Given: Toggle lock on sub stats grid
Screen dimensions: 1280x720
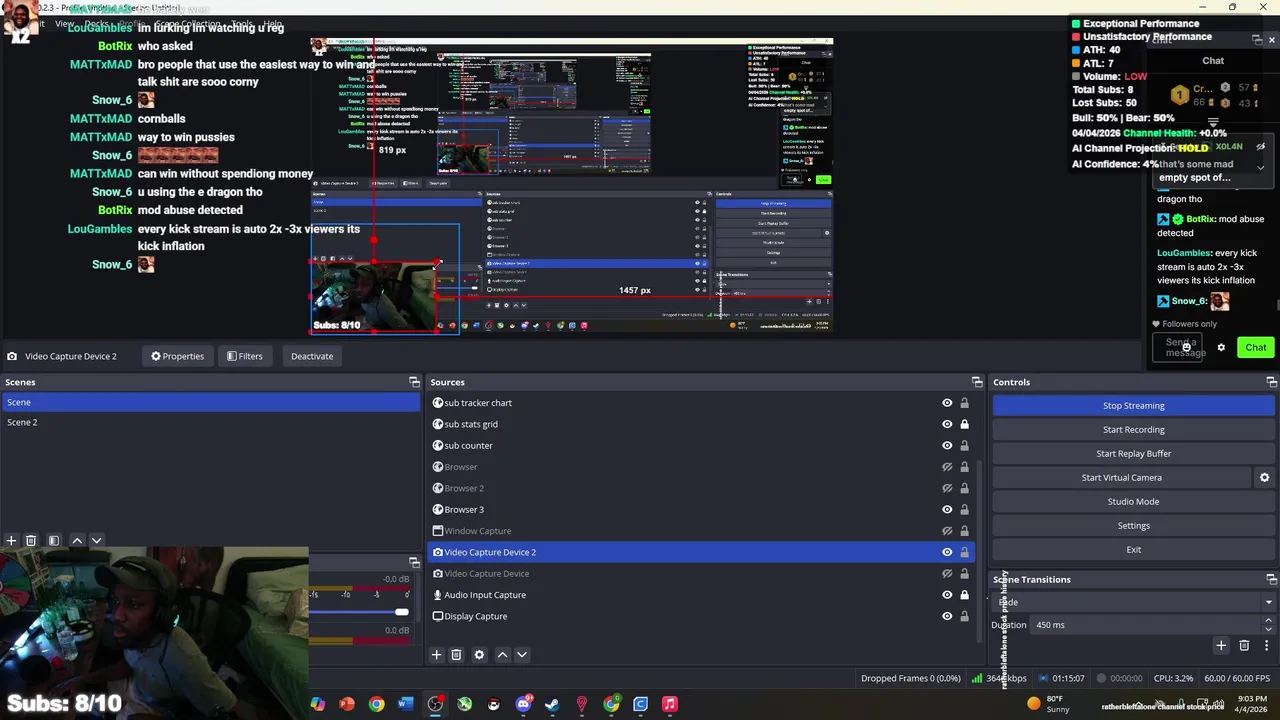Looking at the screenshot, I should point(964,424).
